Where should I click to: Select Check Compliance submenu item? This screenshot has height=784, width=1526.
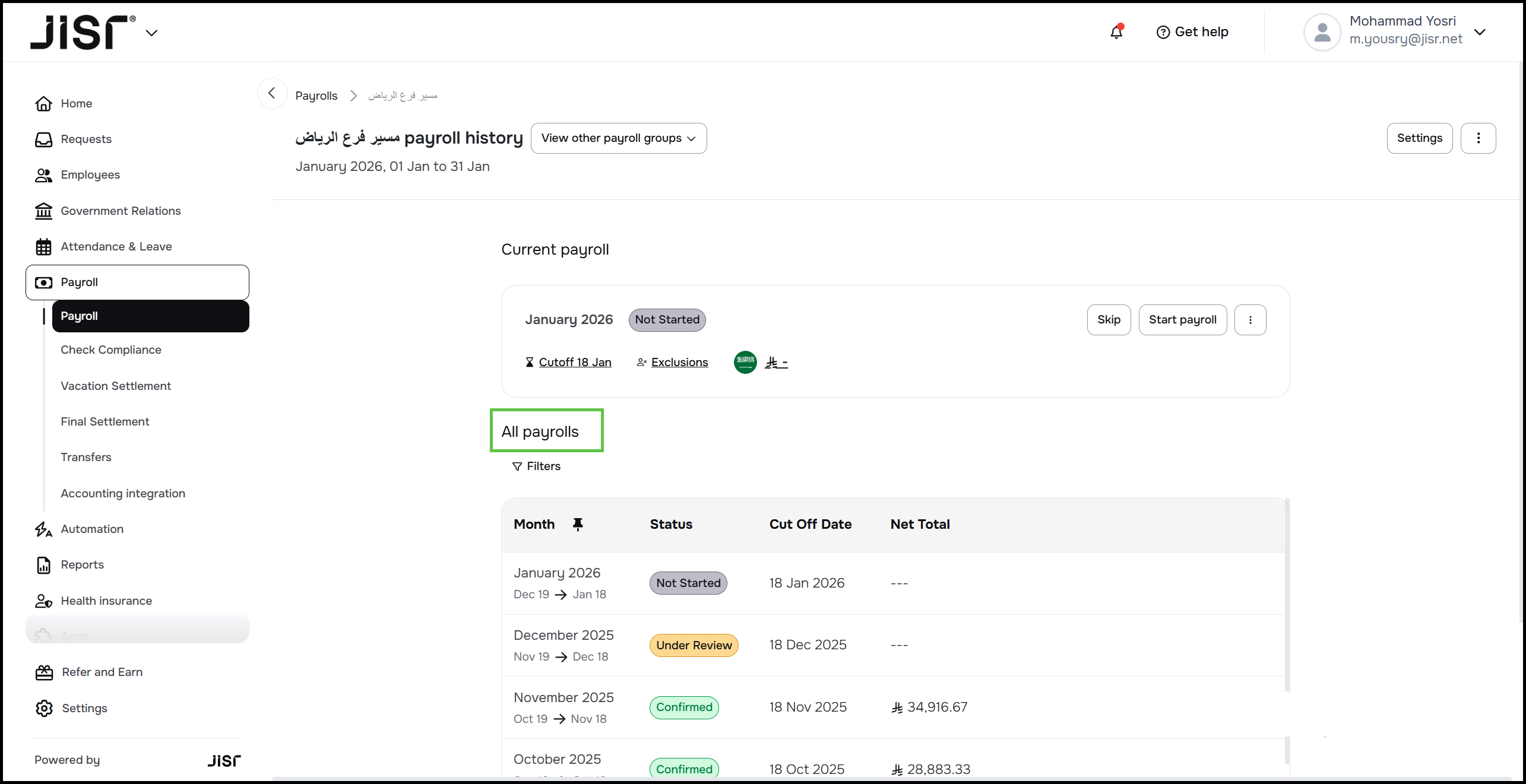point(110,350)
